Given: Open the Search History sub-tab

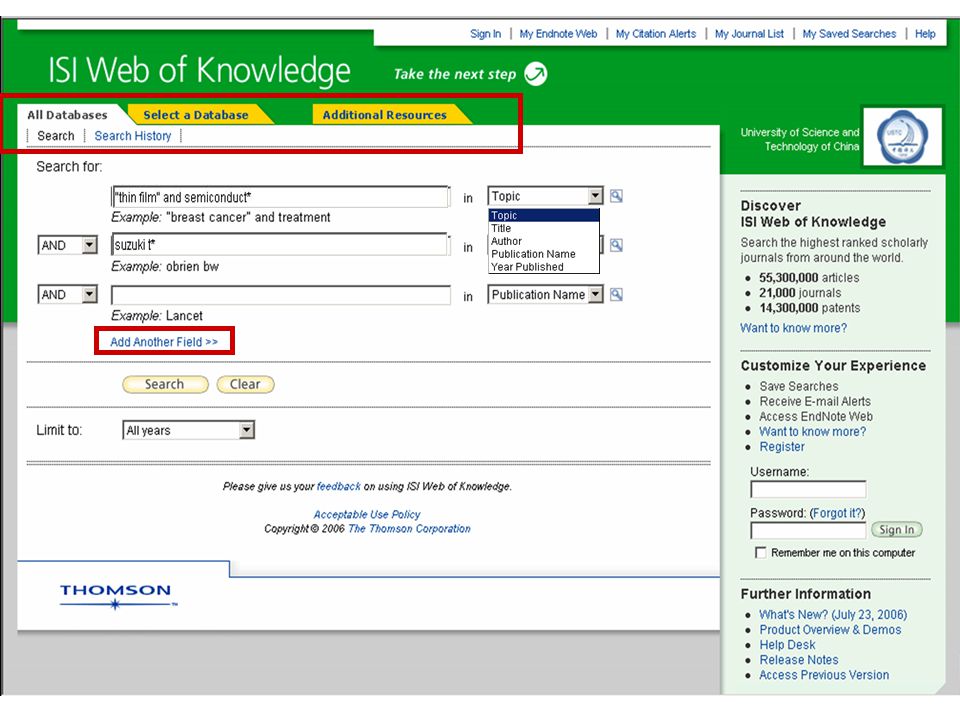Looking at the screenshot, I should 133,136.
